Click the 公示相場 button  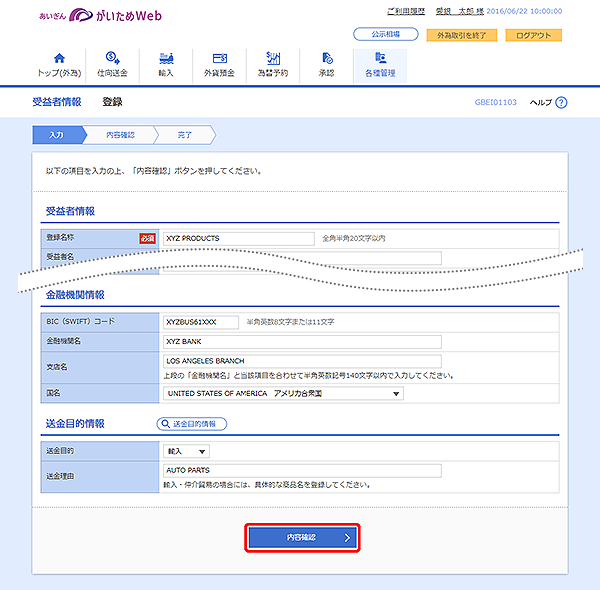coord(386,34)
